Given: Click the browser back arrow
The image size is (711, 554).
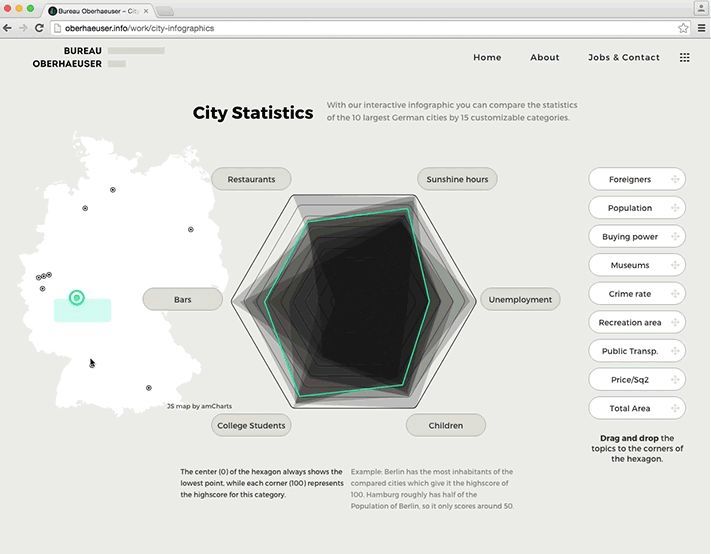Looking at the screenshot, I should point(7,28).
